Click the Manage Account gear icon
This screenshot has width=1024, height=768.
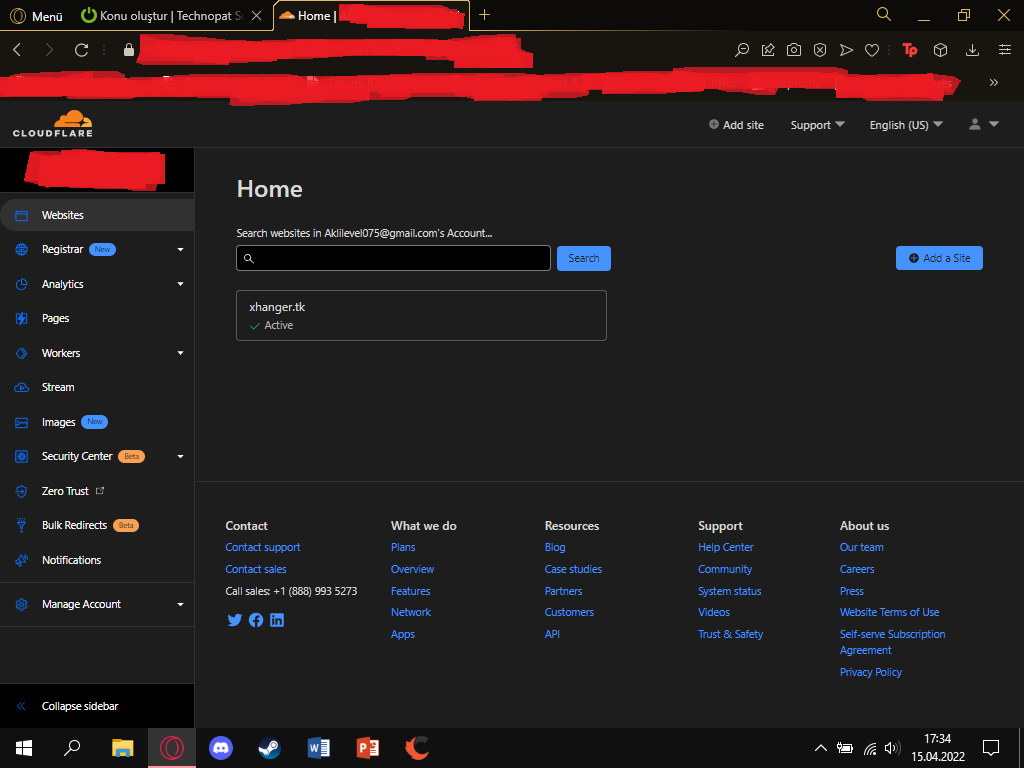[x=22, y=604]
